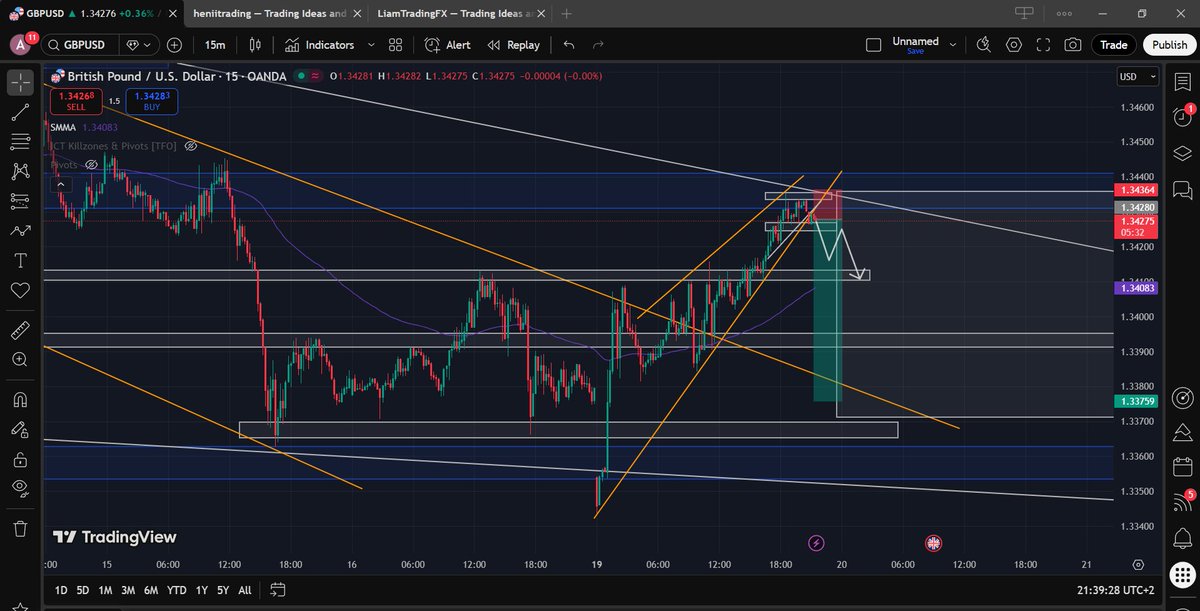Open a new tab with the plus button
This screenshot has width=1200, height=611.
pyautogui.click(x=567, y=14)
